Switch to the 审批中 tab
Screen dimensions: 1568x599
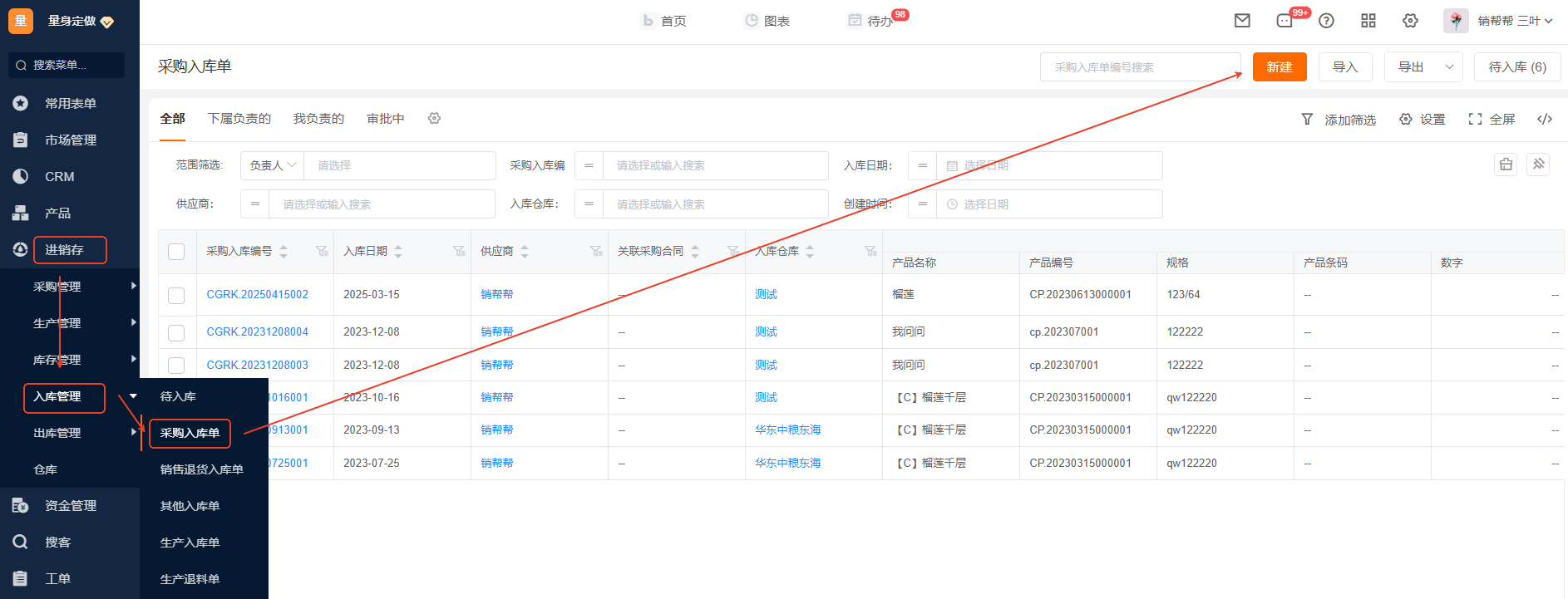click(x=386, y=119)
